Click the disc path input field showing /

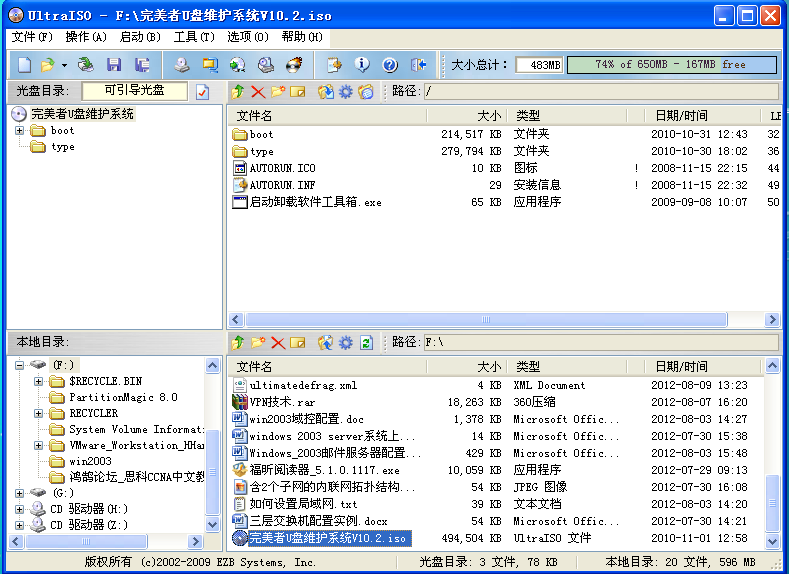coord(601,92)
